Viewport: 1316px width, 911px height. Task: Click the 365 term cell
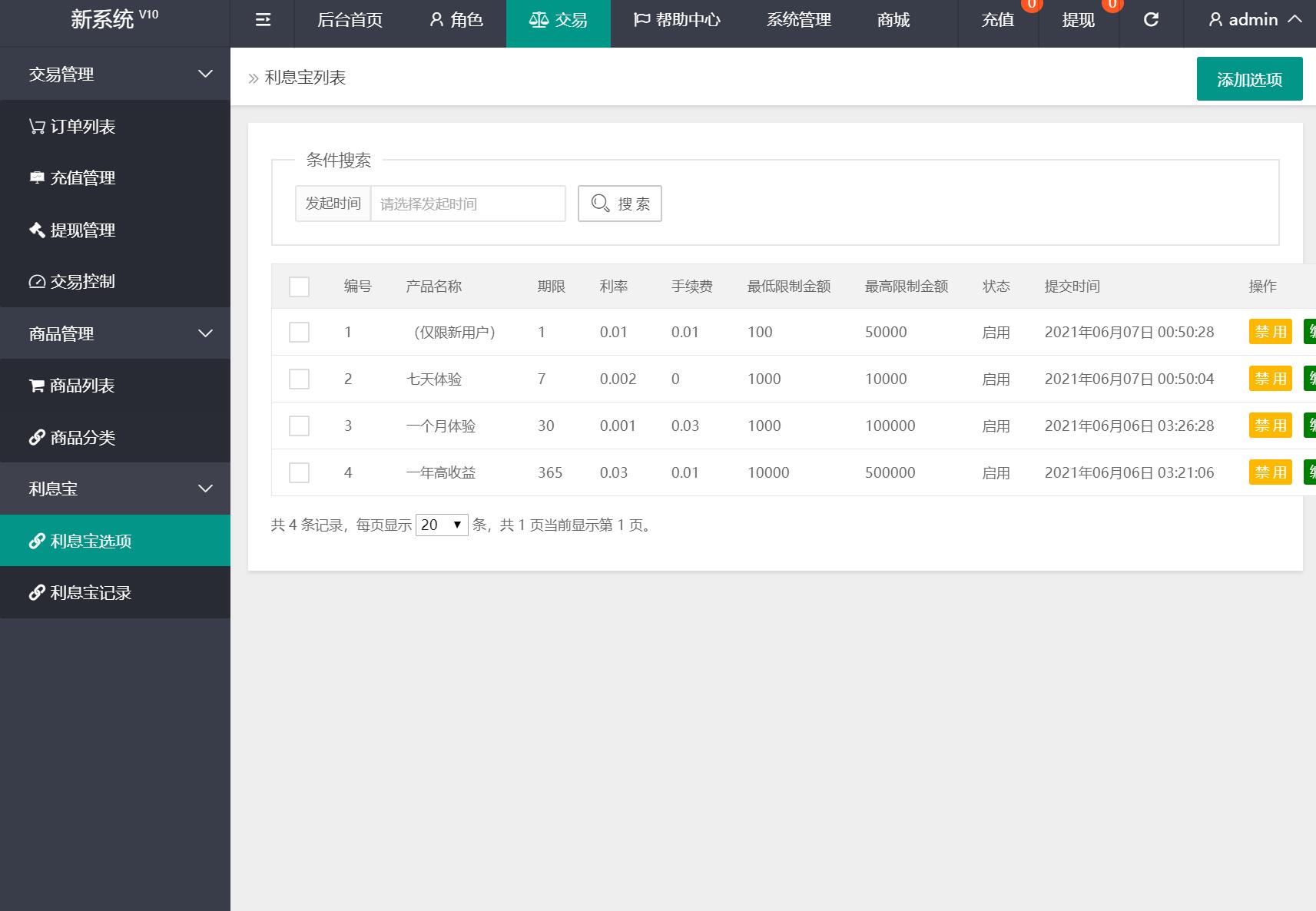[x=550, y=472]
